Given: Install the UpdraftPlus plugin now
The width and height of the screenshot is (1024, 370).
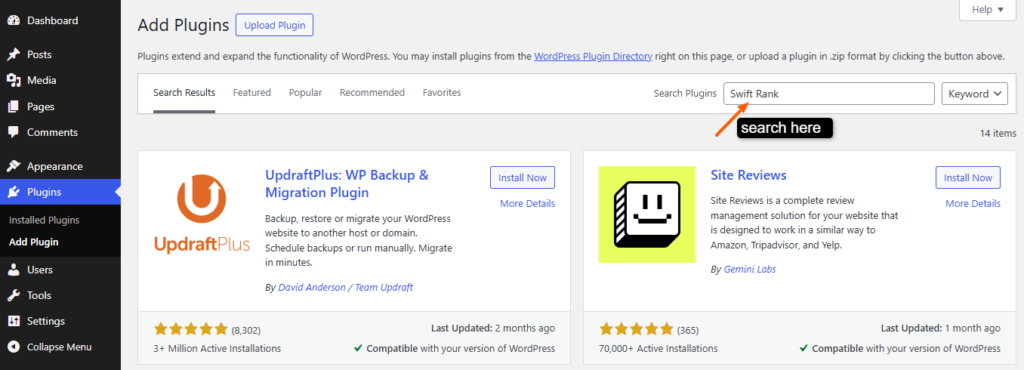Looking at the screenshot, I should pos(522,177).
